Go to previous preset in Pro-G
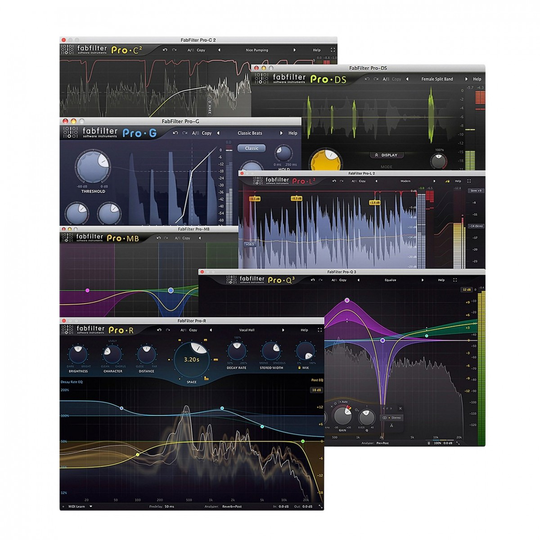 tap(218, 133)
